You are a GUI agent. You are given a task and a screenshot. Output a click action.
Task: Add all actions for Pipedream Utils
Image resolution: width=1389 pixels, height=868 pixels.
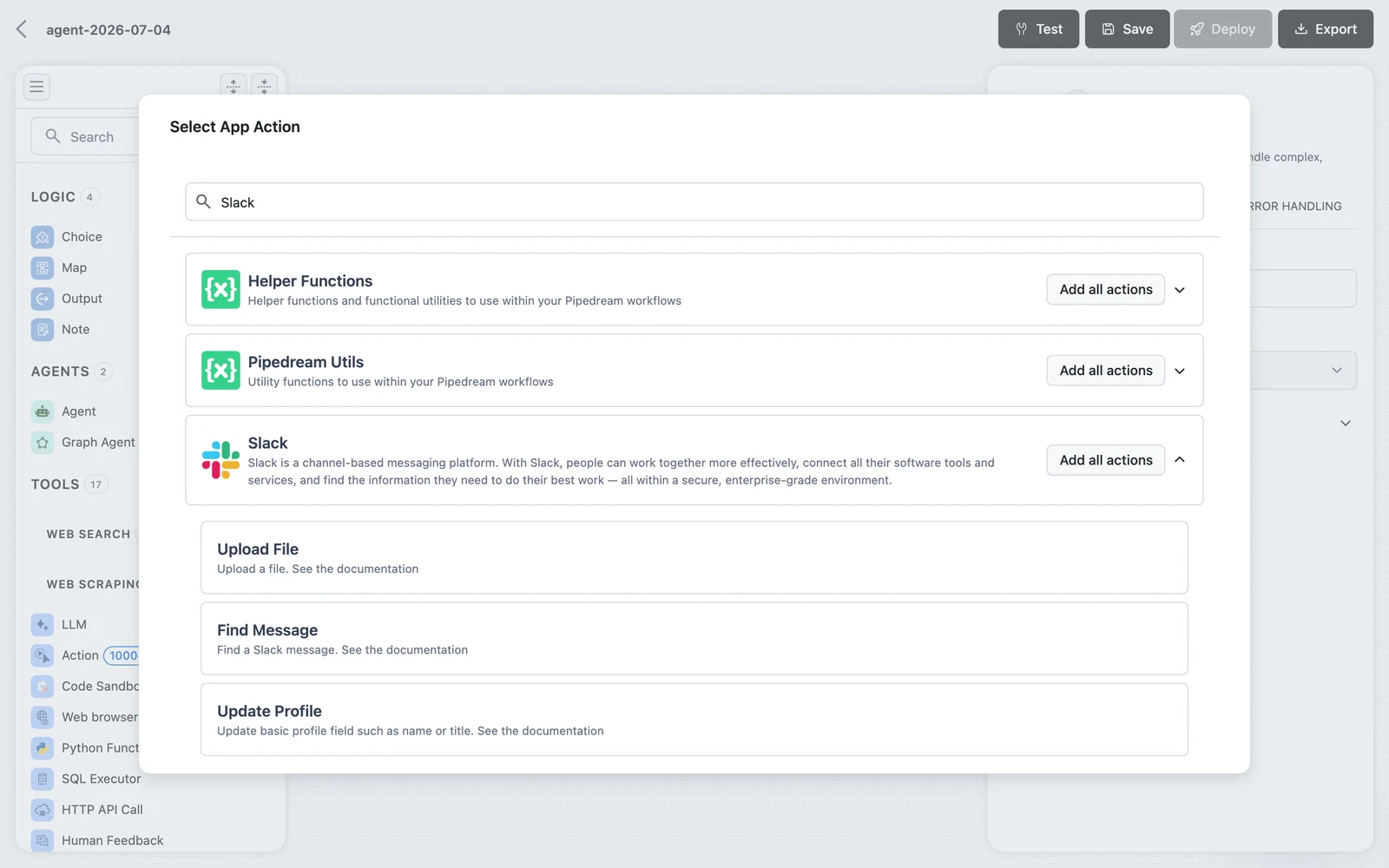(x=1106, y=371)
